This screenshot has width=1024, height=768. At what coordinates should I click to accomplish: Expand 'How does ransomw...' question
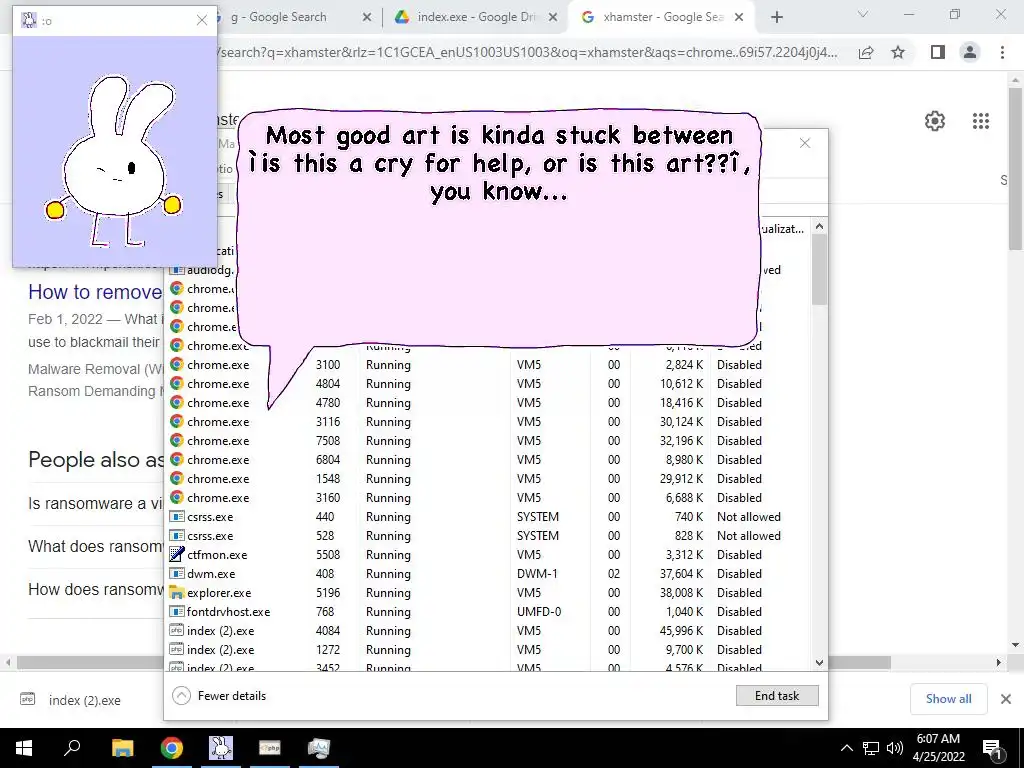(95, 589)
